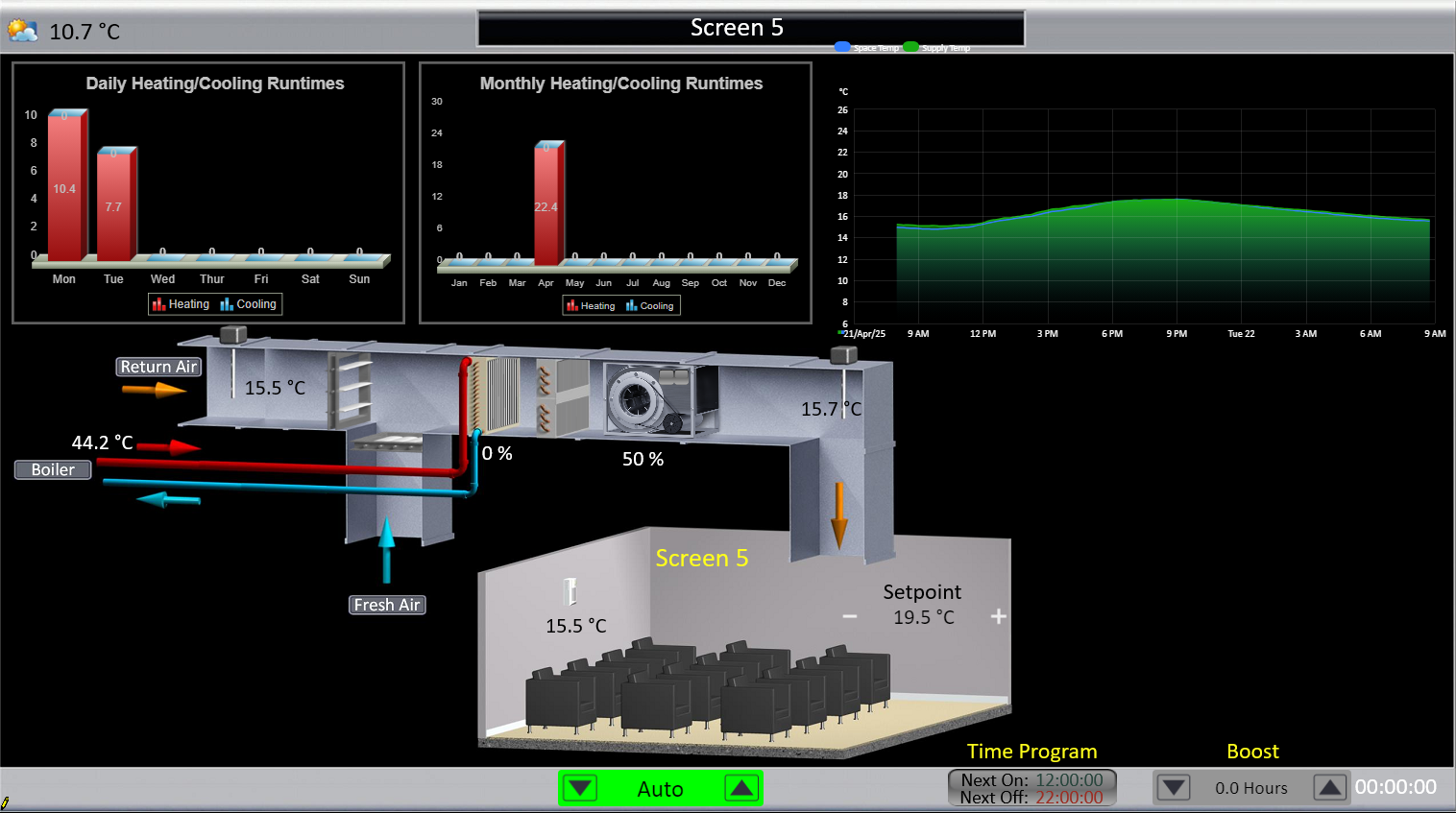Decrease the setpoint with the minus button
Viewport: 1456px width, 813px height.
(x=849, y=616)
